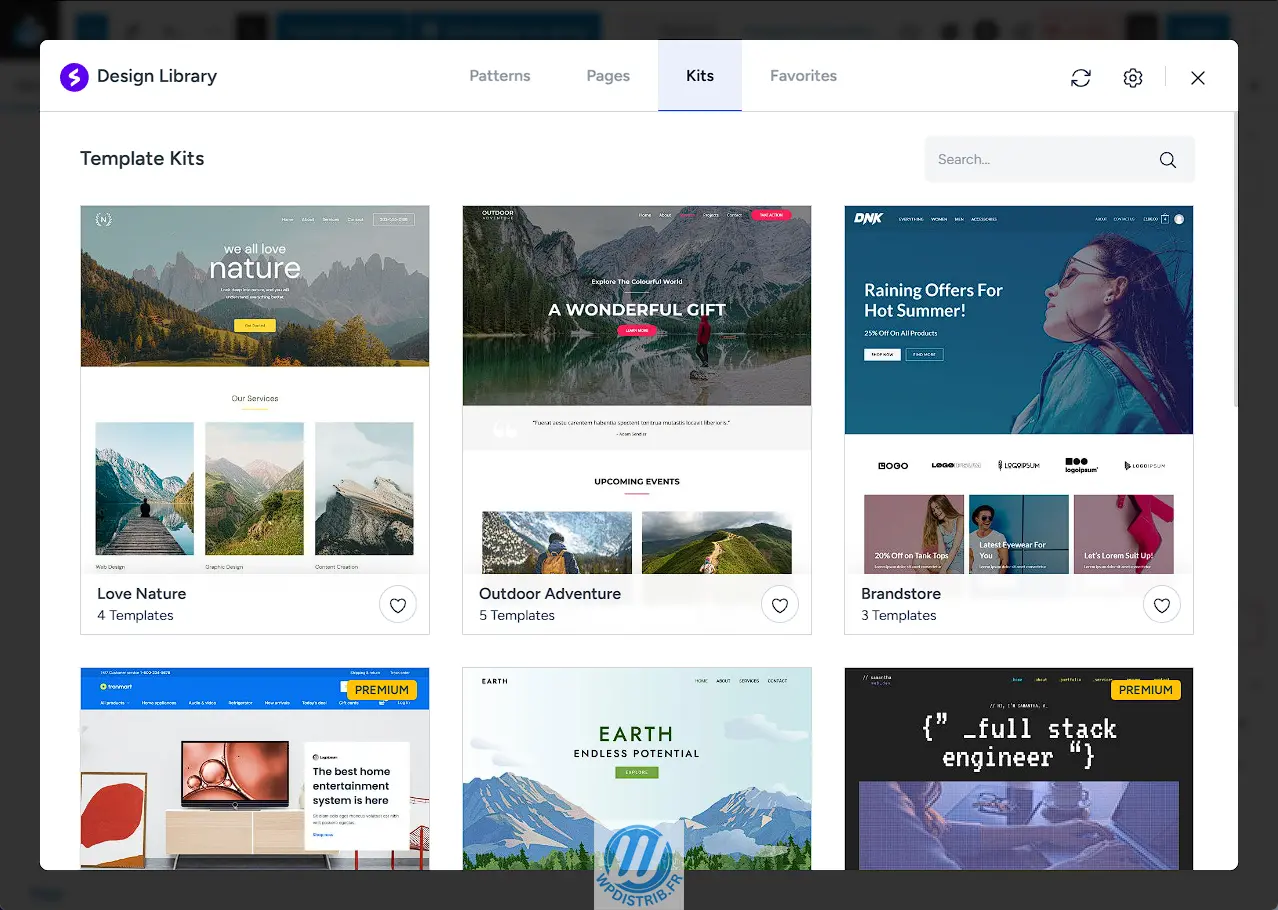The height and width of the screenshot is (910, 1278).
Task: Click the dialog's vertical scrollbar
Action: tap(1235, 260)
